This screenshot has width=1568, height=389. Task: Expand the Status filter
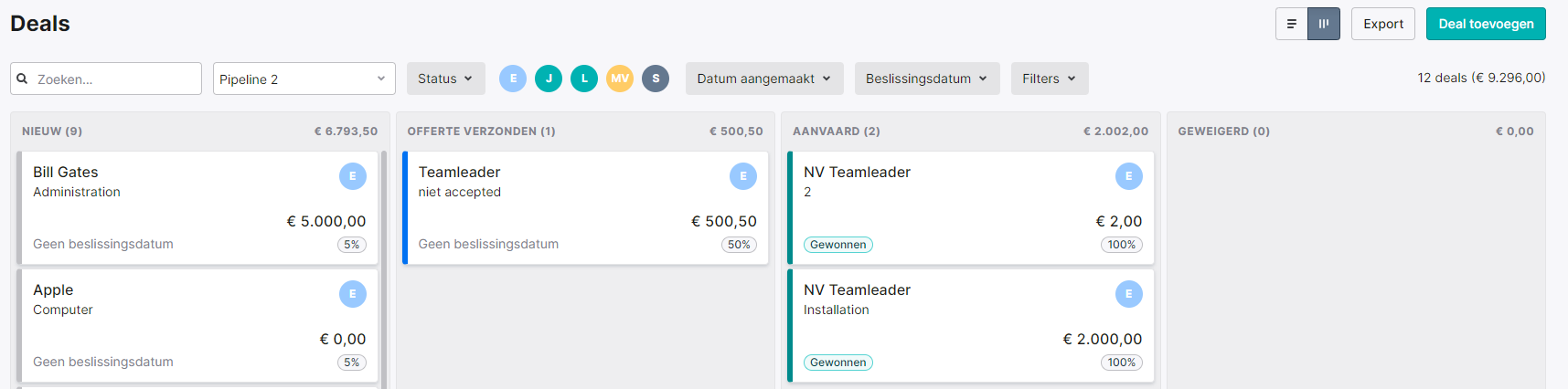[446, 79]
